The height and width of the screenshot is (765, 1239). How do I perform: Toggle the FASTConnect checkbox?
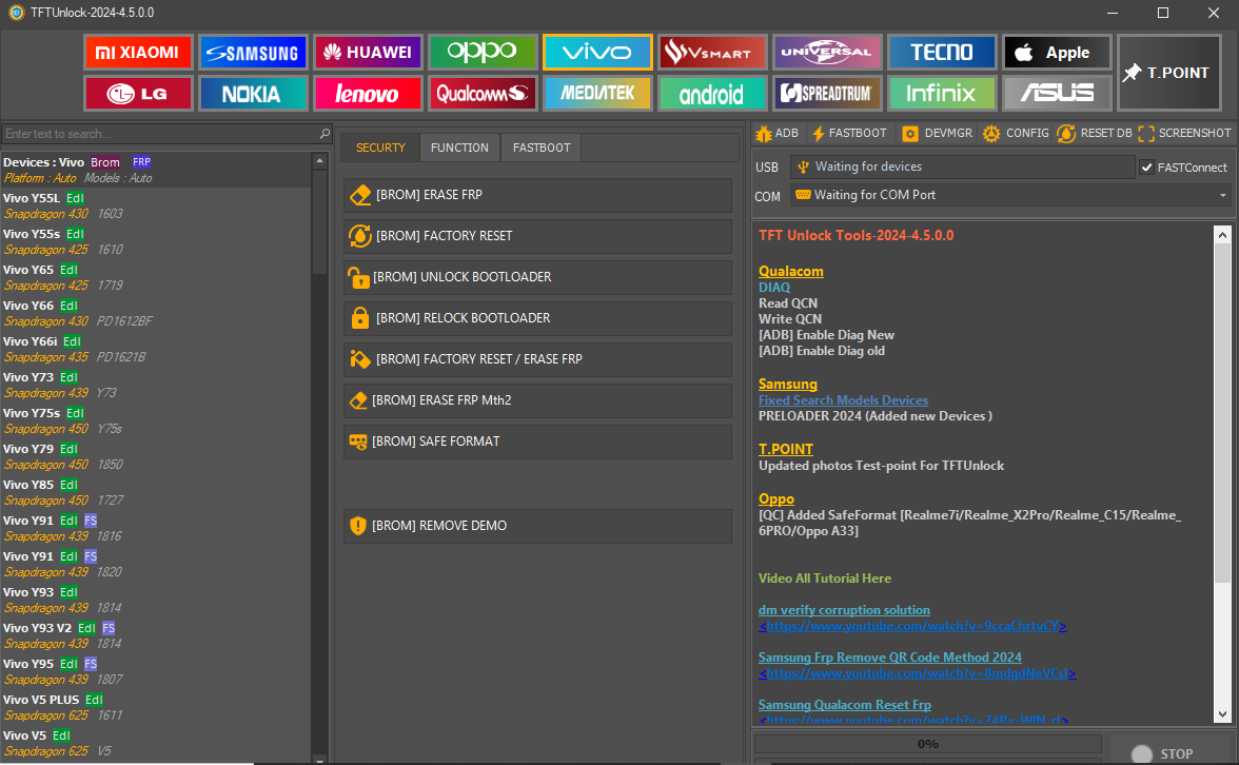(1152, 167)
